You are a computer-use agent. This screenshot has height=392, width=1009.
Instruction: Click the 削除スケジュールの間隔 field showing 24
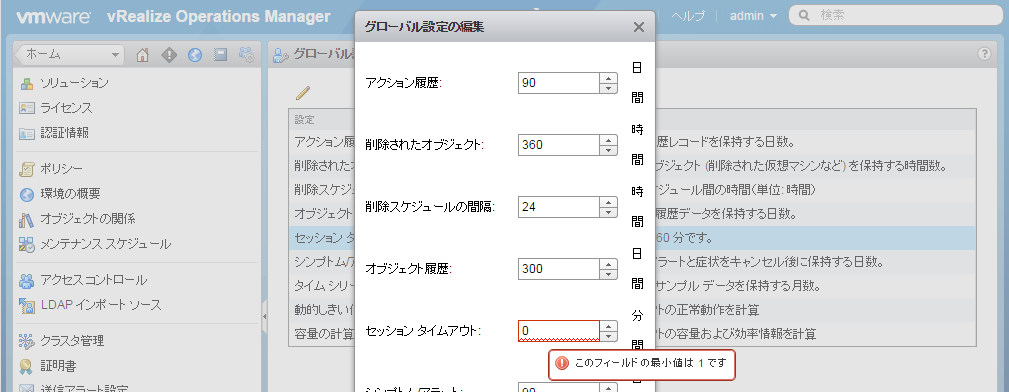559,207
